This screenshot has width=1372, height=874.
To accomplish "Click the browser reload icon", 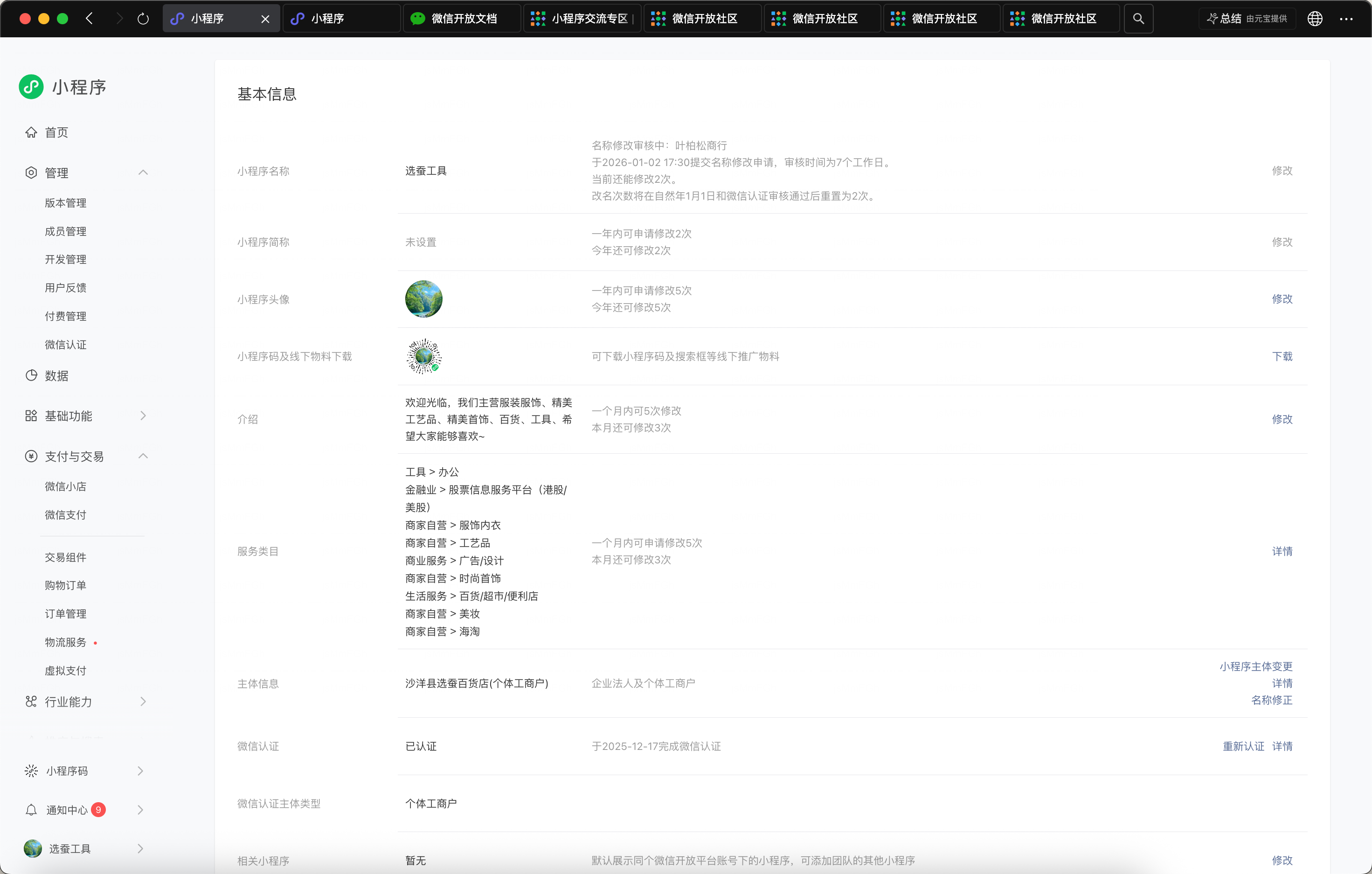I will [x=143, y=19].
